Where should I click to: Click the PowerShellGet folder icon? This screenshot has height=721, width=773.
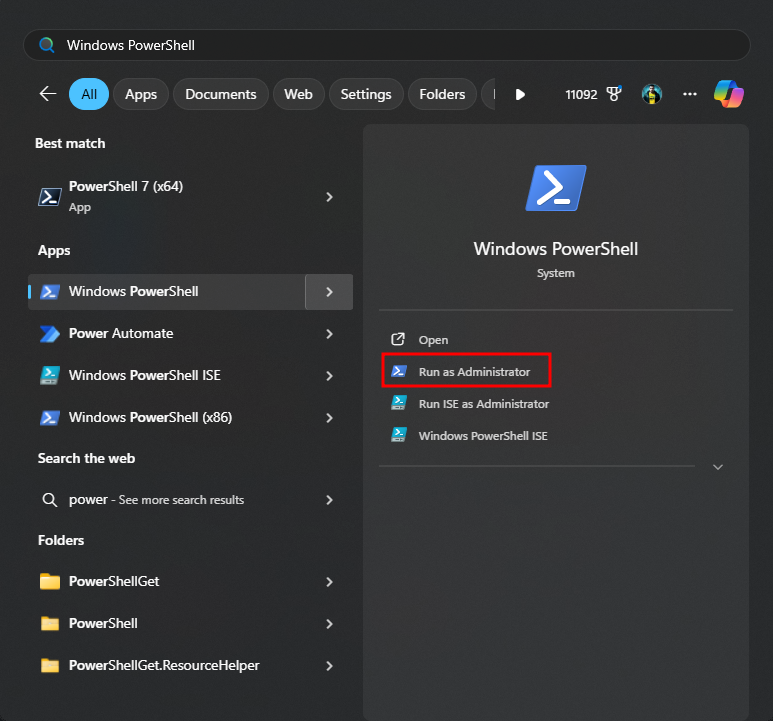[x=50, y=582]
